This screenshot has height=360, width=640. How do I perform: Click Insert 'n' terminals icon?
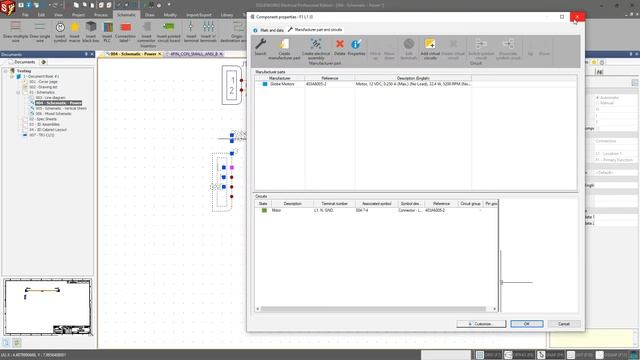[x=208, y=27]
